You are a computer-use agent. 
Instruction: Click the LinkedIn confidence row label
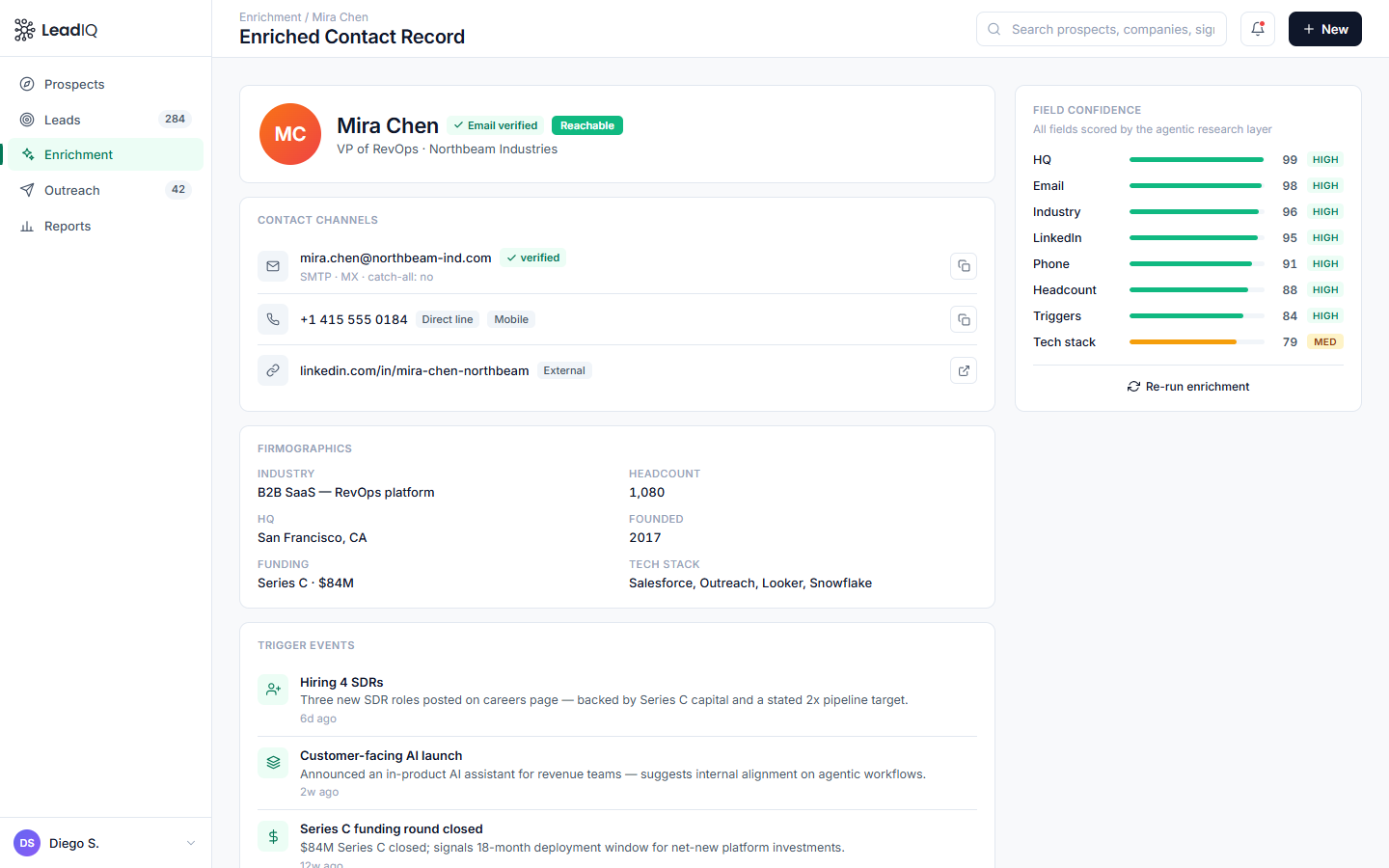pos(1057,238)
